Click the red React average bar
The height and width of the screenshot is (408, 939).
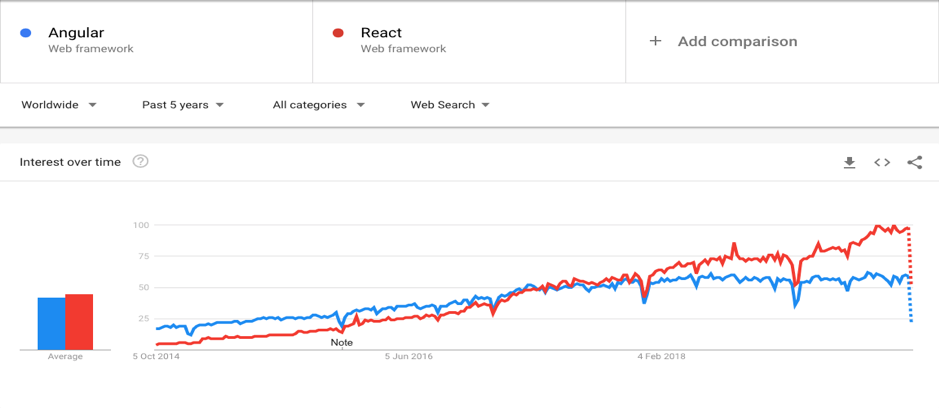[79, 322]
